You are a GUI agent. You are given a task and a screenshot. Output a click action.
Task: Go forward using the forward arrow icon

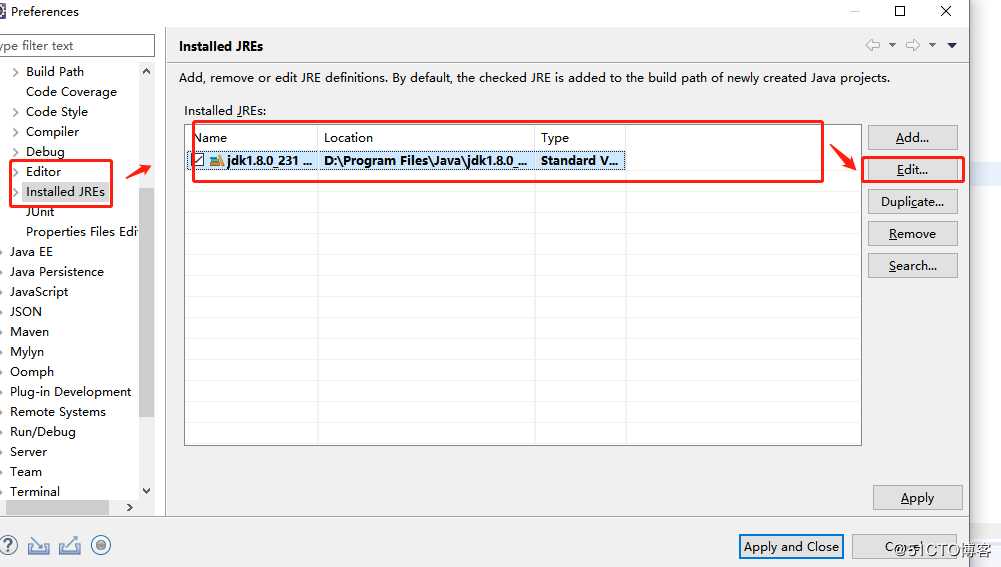[x=913, y=45]
